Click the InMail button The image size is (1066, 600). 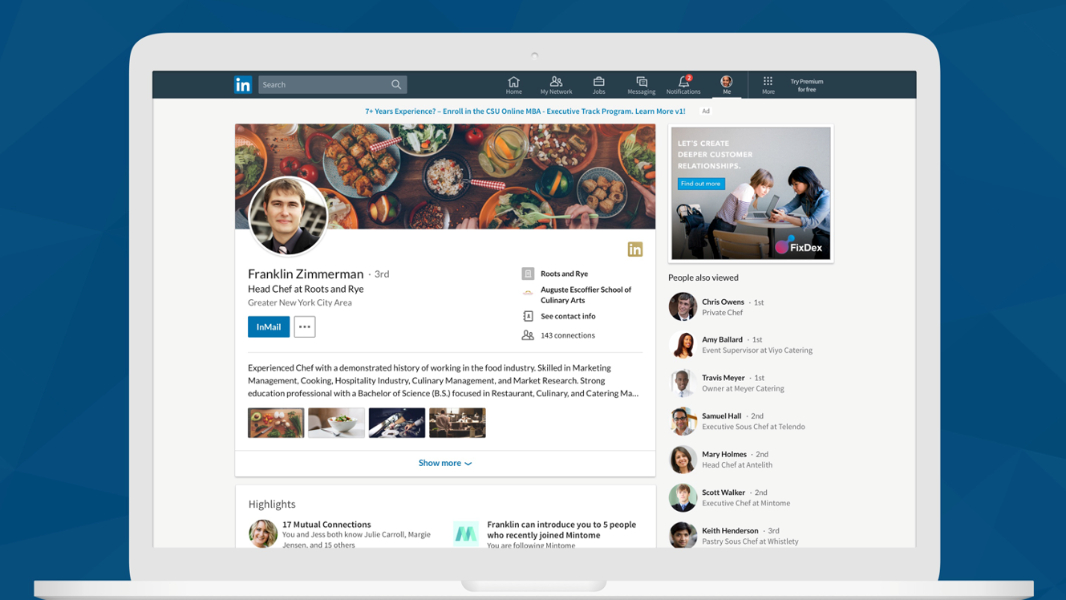pos(268,327)
